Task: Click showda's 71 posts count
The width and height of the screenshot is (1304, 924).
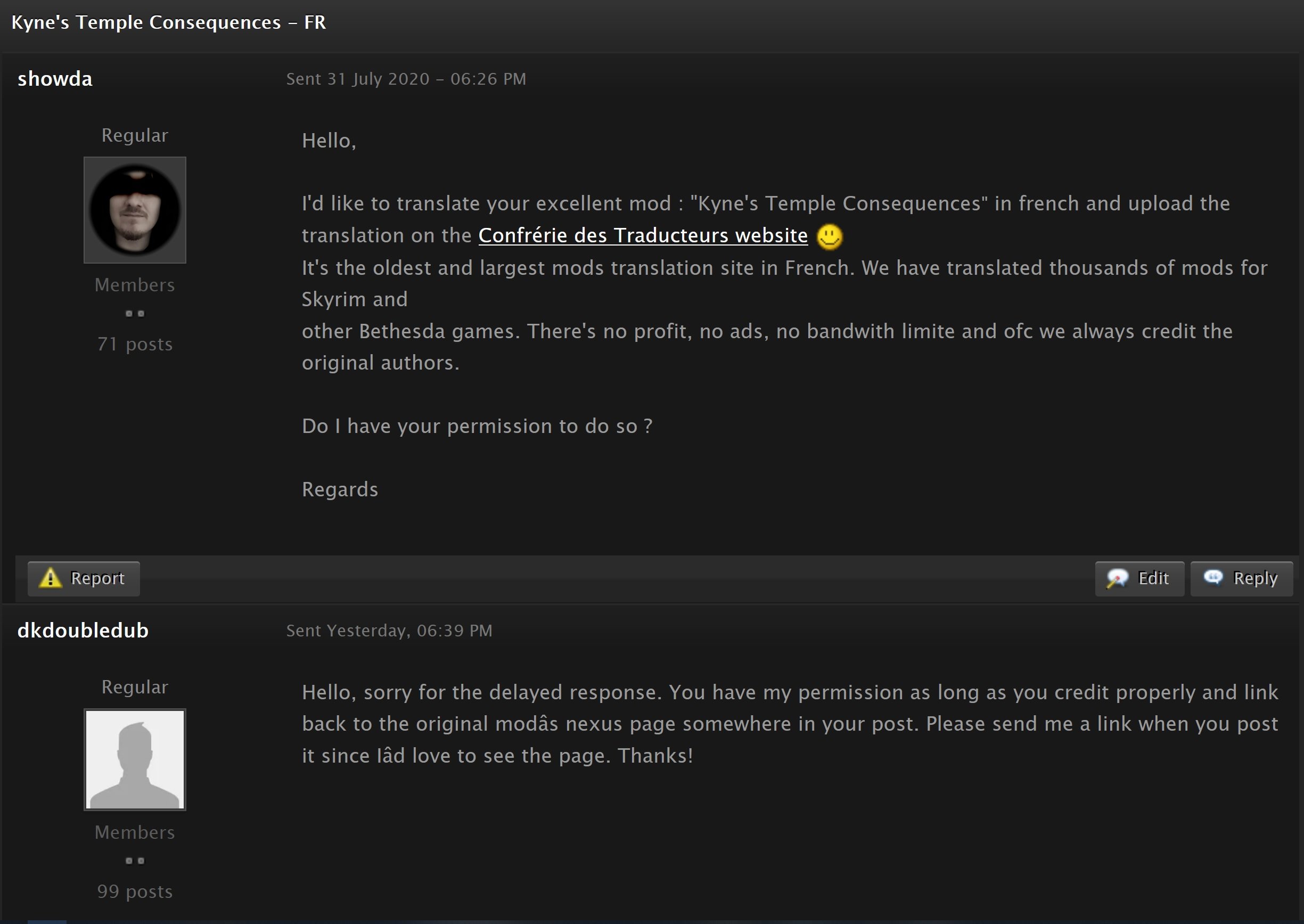Action: tap(135, 344)
